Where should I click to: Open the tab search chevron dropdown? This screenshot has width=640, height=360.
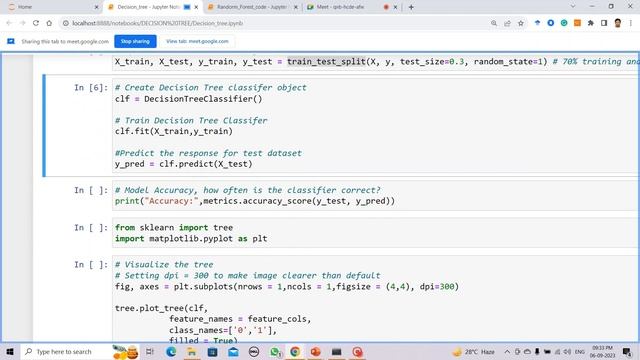click(573, 7)
